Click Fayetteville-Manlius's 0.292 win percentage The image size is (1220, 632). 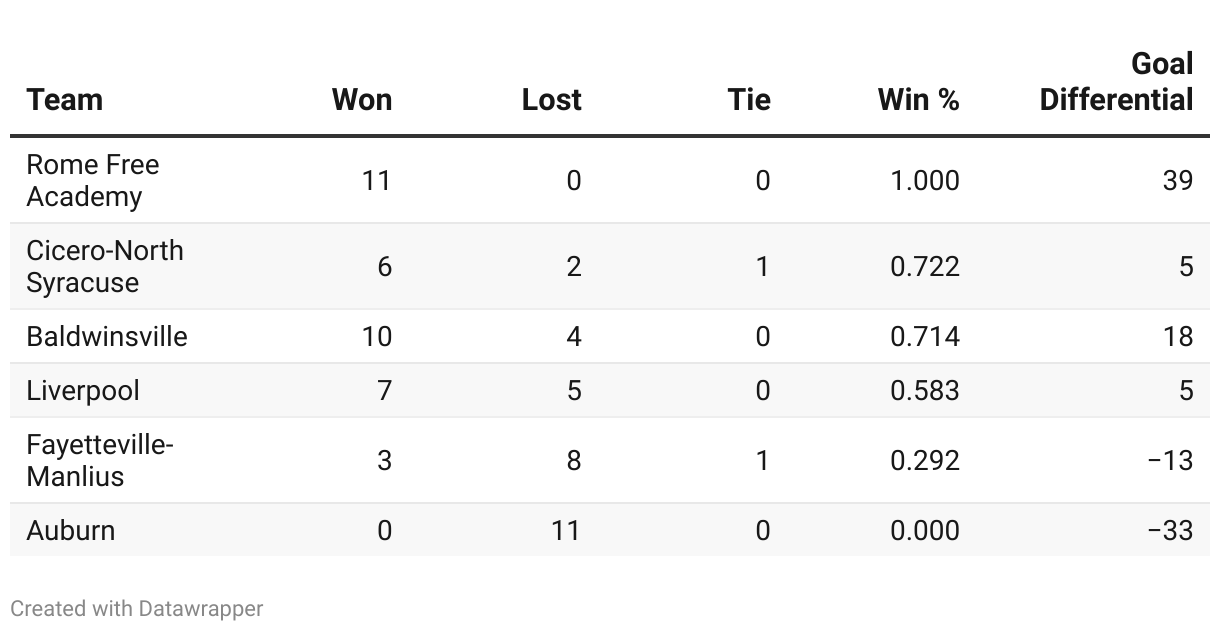pos(924,460)
